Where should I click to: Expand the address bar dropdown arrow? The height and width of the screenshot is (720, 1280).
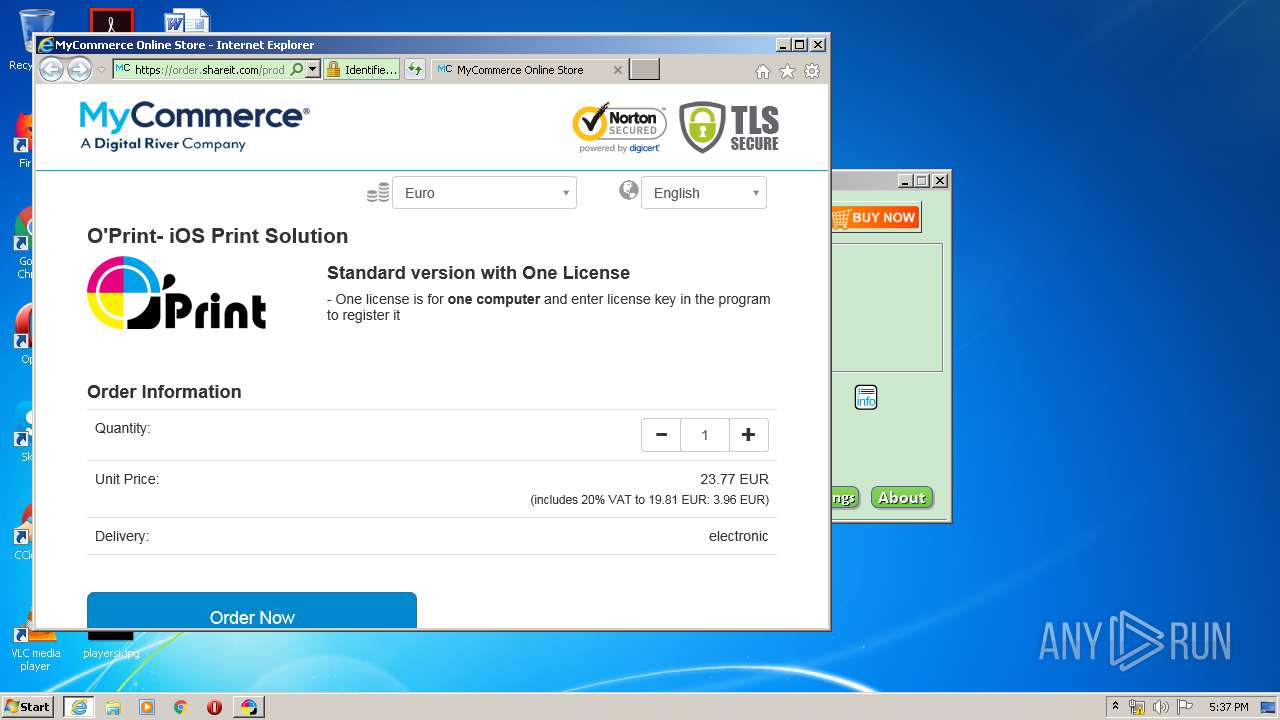coord(312,69)
